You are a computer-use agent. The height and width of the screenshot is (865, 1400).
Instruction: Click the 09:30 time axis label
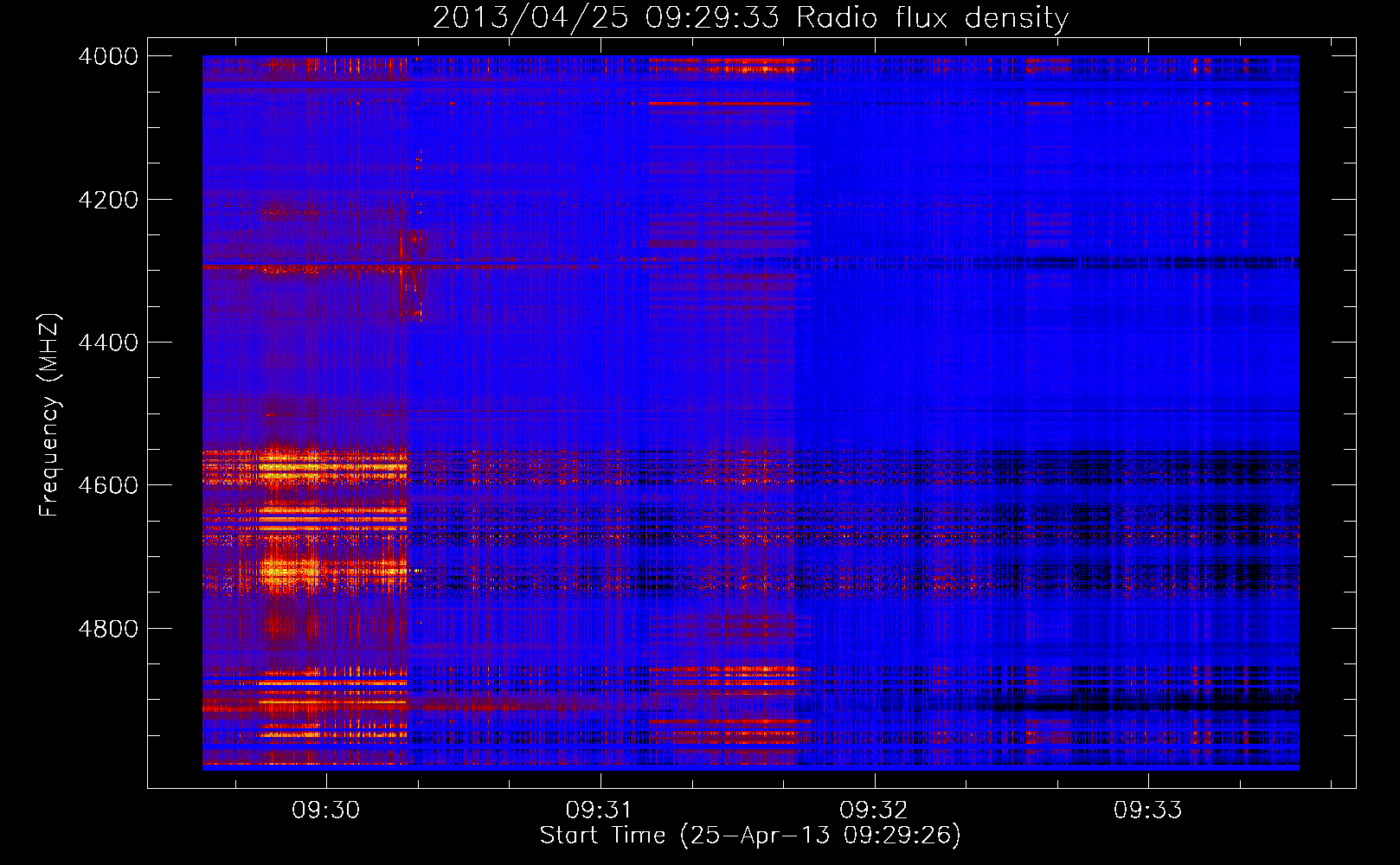tap(326, 811)
